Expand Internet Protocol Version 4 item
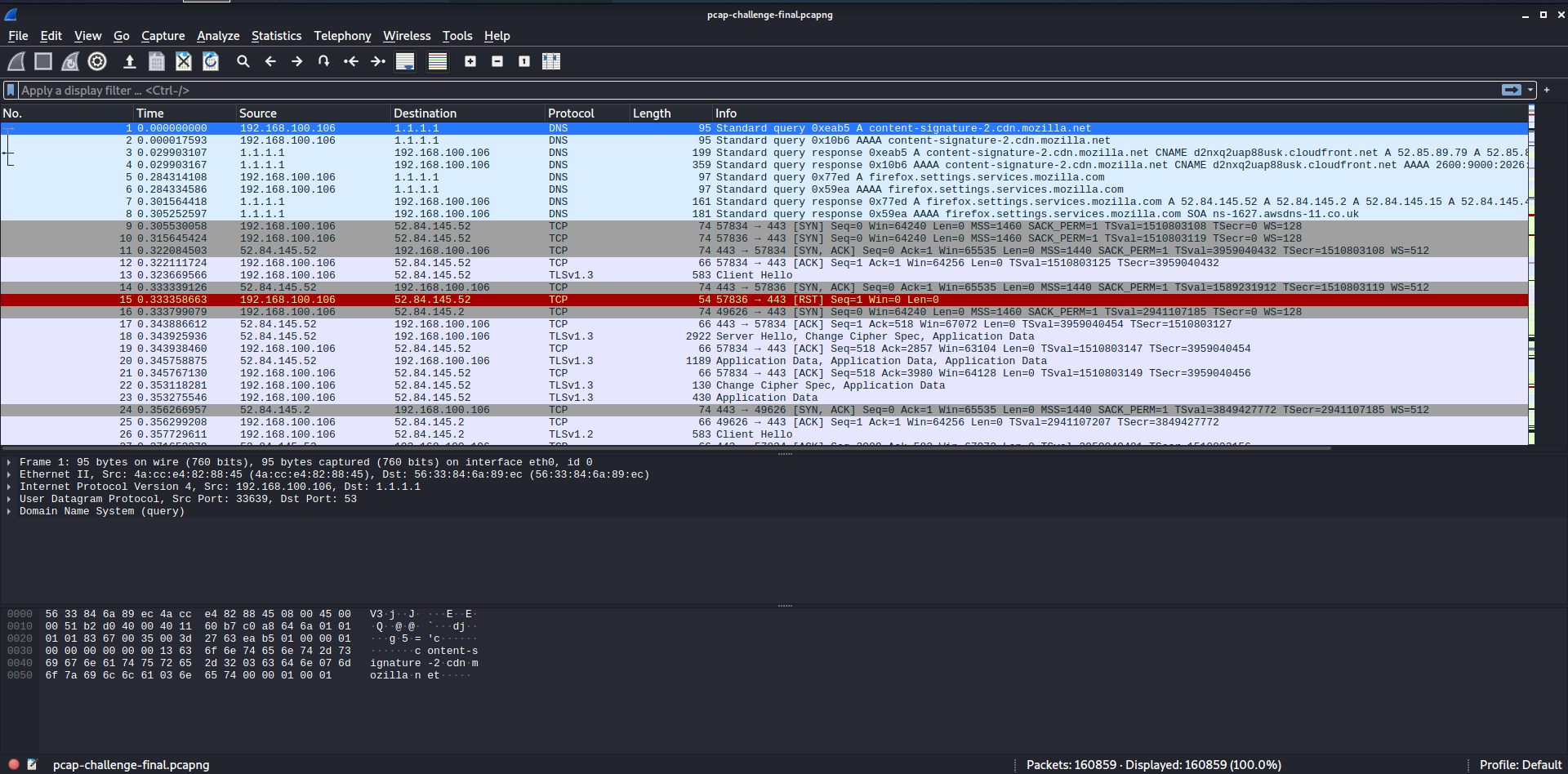The height and width of the screenshot is (774, 1568). tap(9, 487)
